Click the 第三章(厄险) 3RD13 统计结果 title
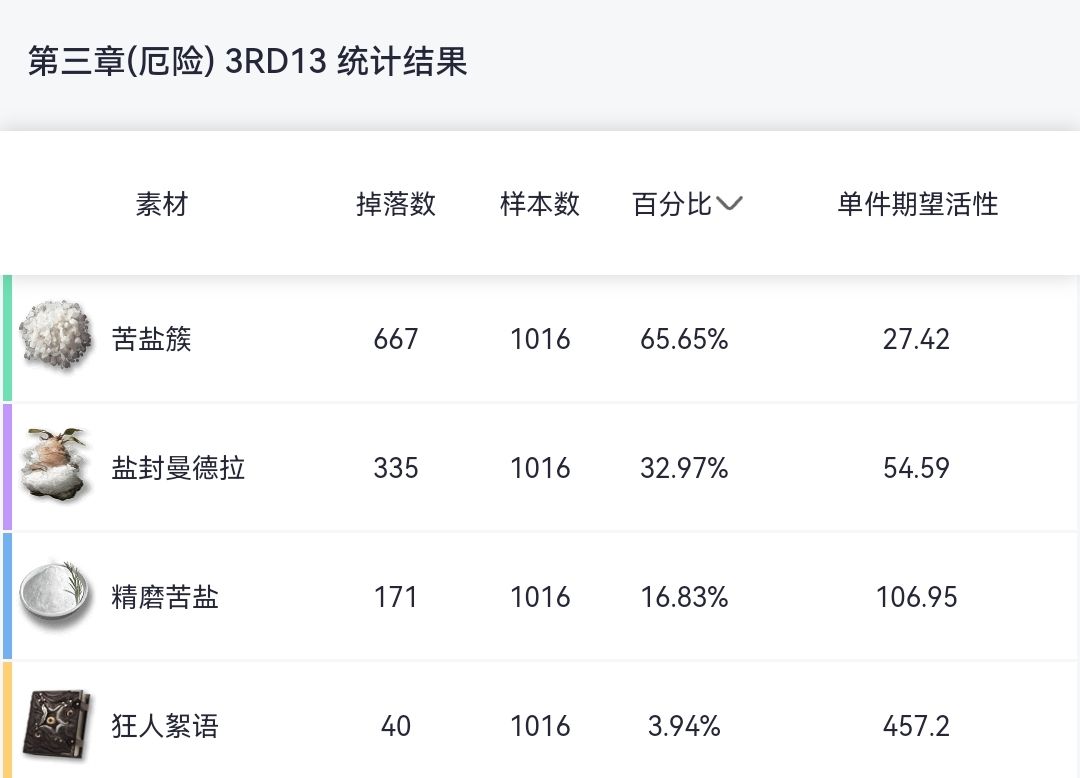Viewport: 1080px width, 778px height. pyautogui.click(x=248, y=63)
